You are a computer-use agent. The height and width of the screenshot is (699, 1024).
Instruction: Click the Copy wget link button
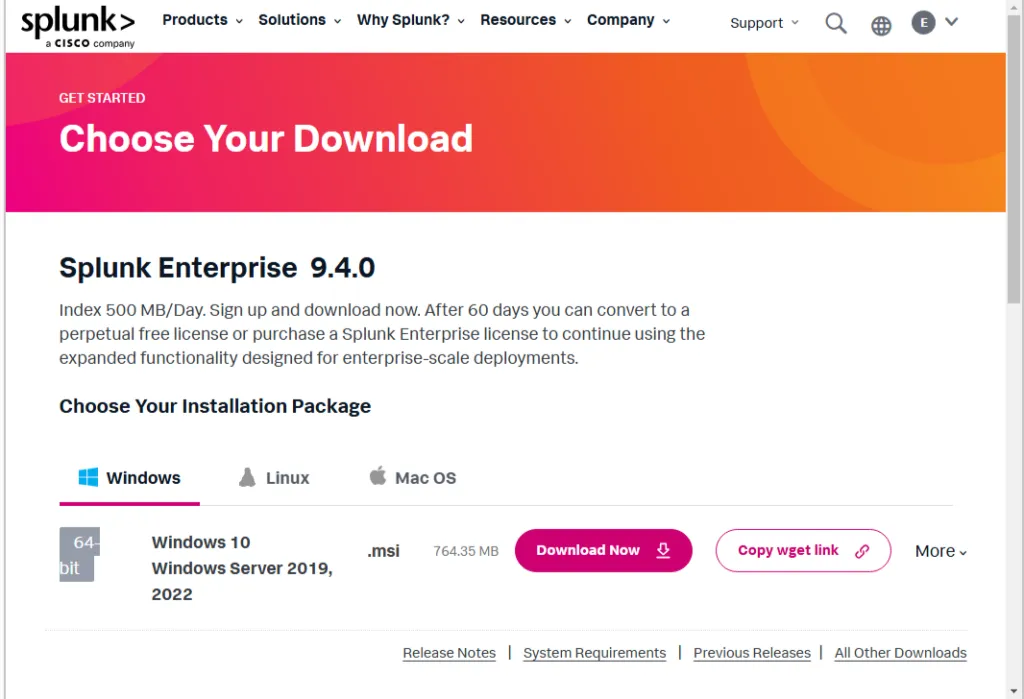[x=803, y=551]
